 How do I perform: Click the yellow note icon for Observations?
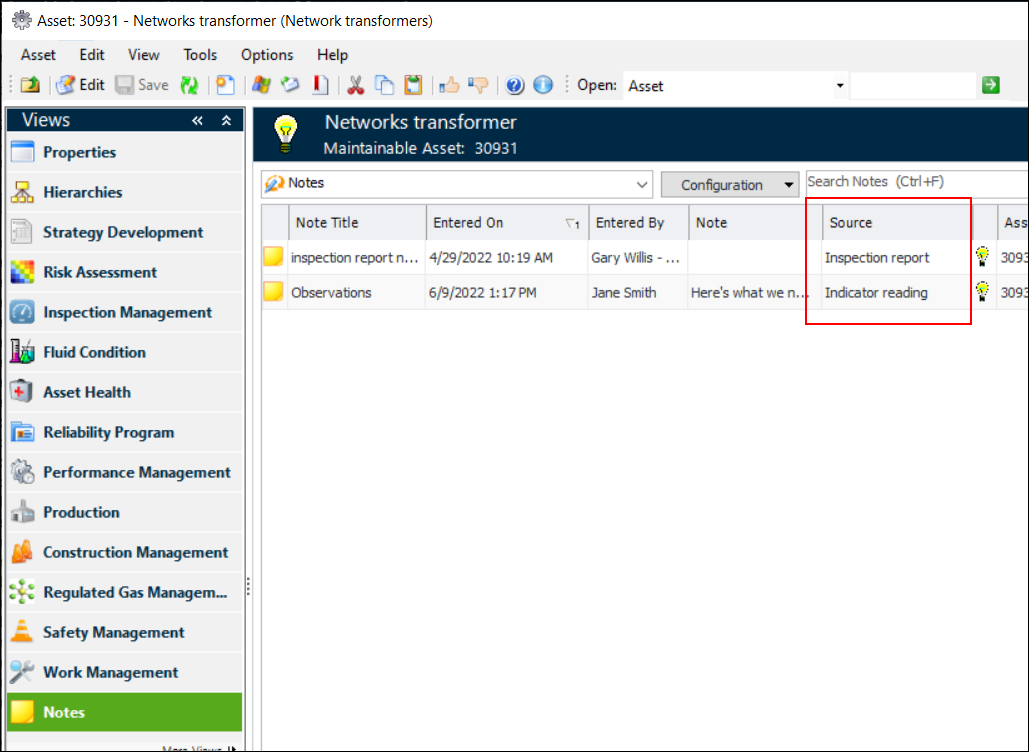[x=273, y=292]
